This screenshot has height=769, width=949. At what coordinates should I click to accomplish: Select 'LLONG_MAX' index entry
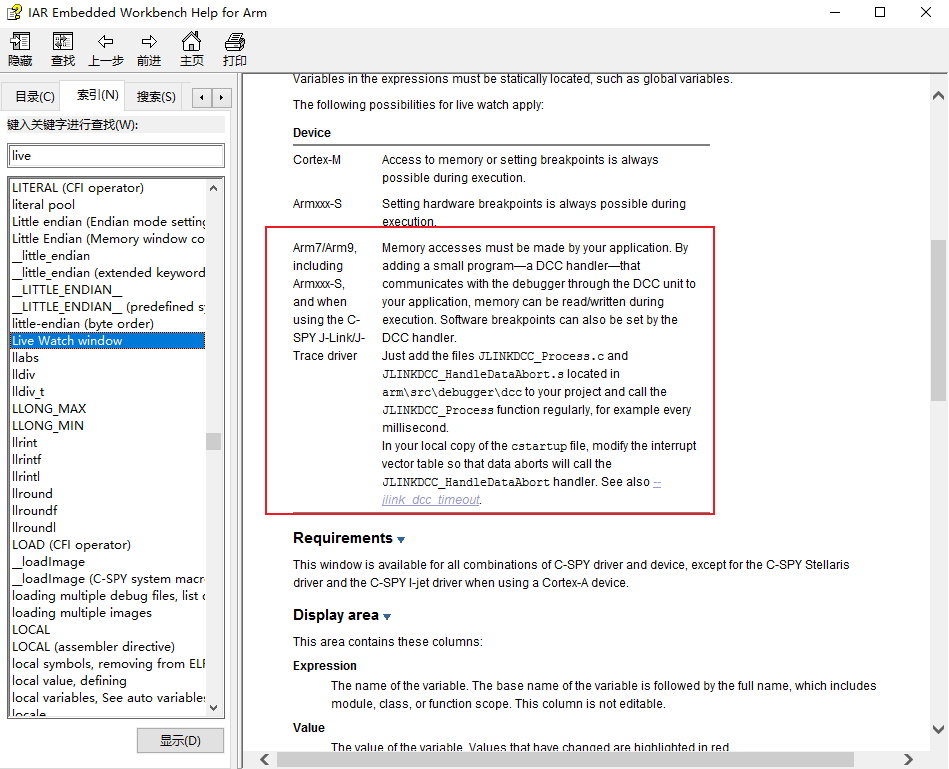pyautogui.click(x=49, y=408)
